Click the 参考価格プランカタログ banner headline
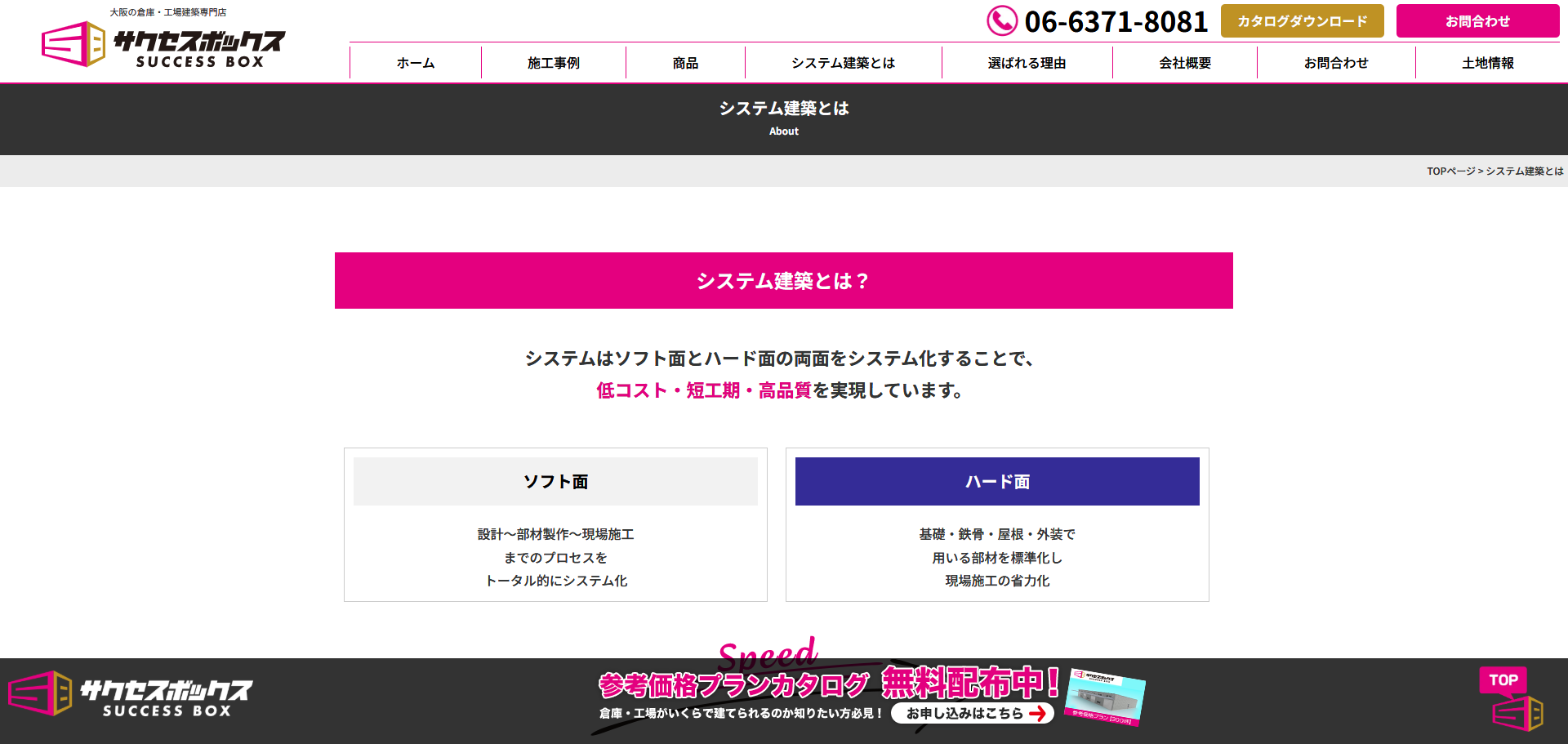The image size is (1568, 744). coord(733,684)
